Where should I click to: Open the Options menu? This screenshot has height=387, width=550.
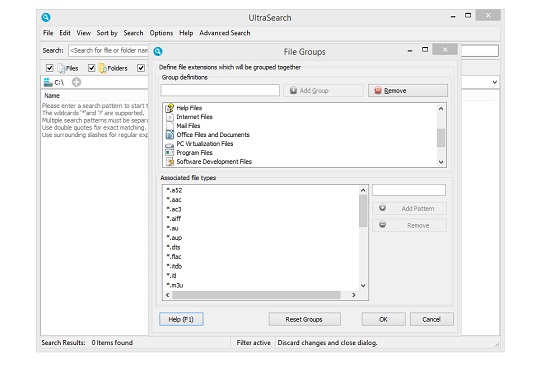point(161,33)
